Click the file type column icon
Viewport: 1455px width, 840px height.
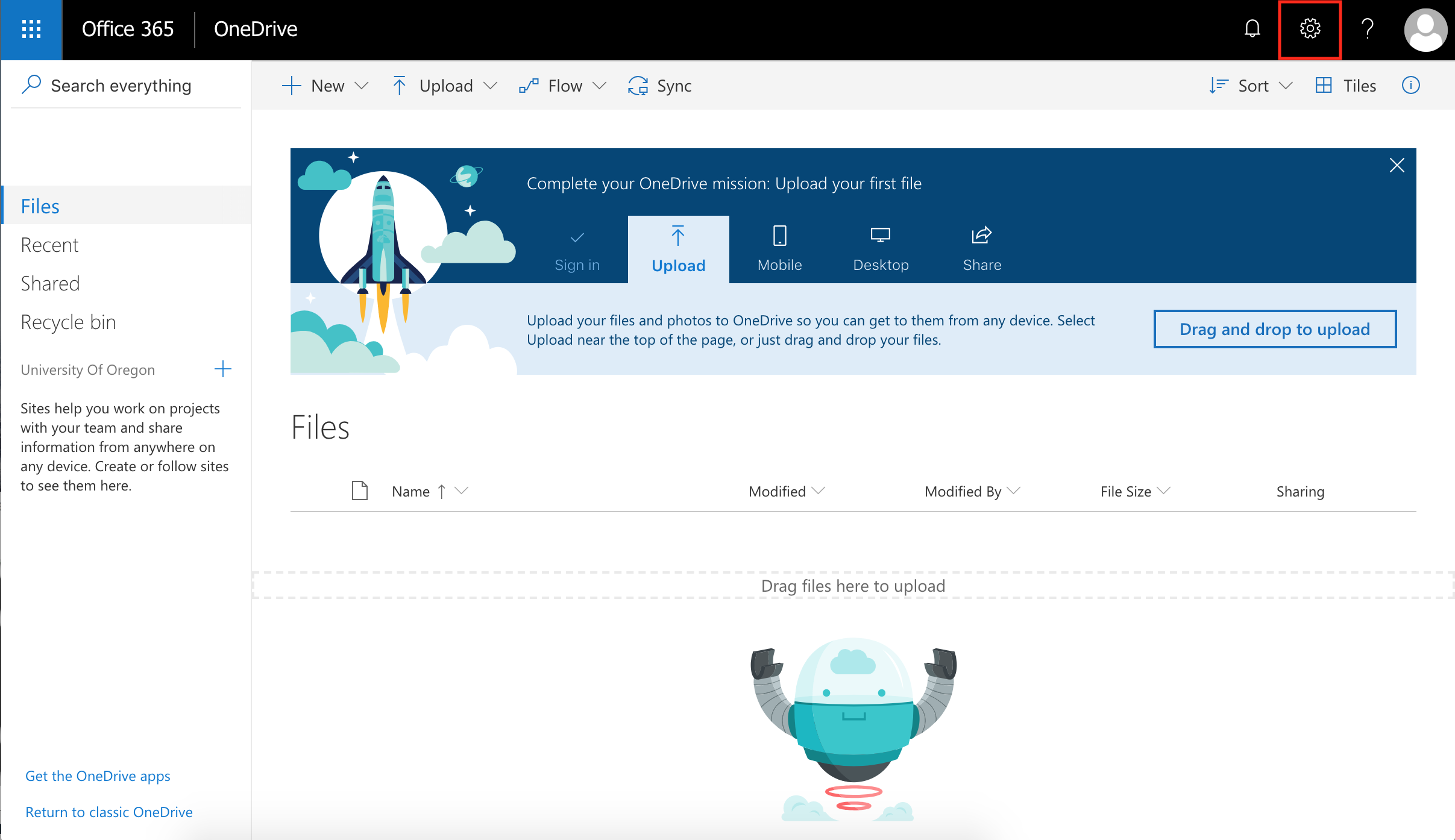pos(360,491)
